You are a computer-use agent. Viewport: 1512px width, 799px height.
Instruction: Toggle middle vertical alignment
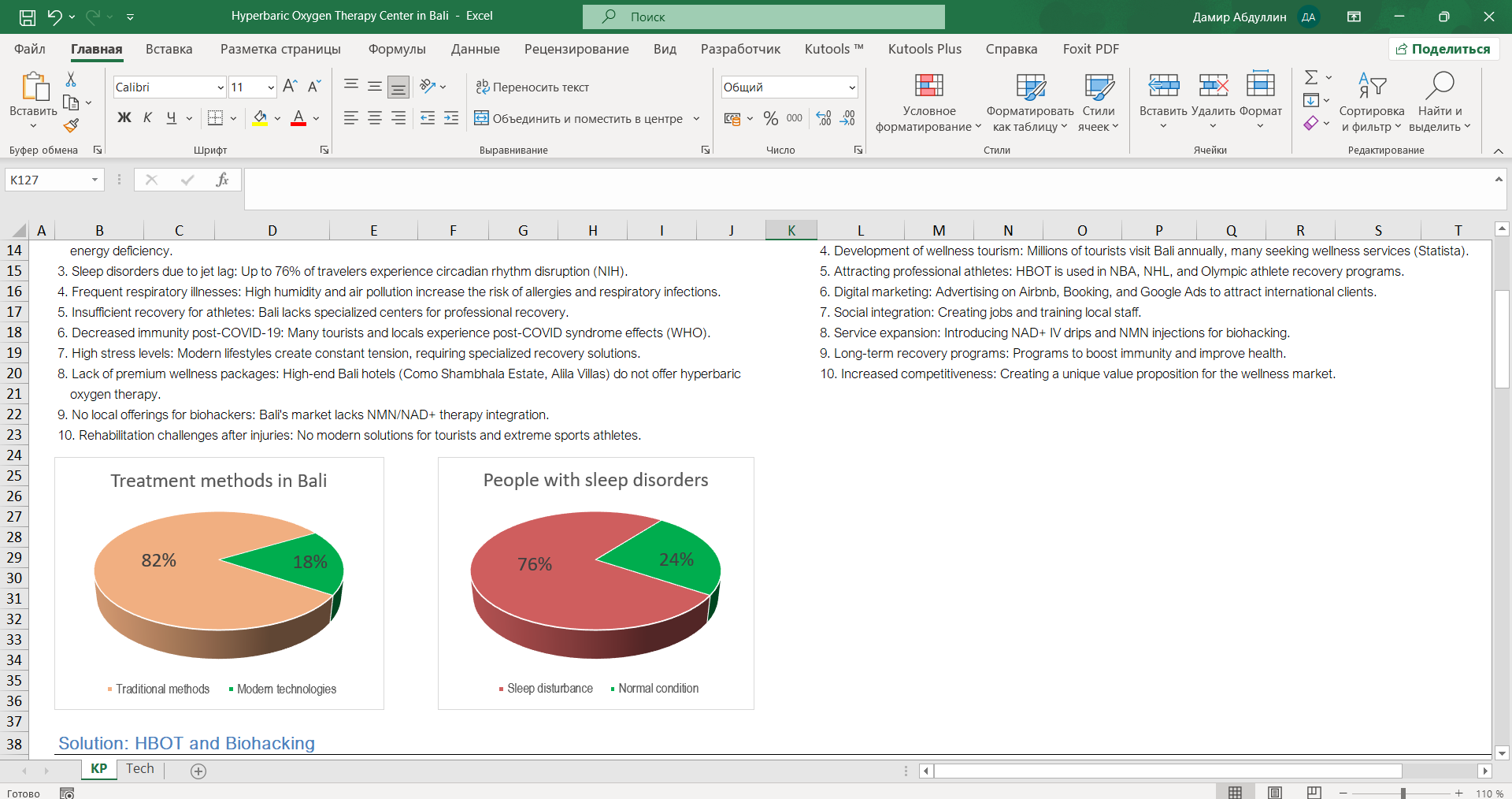[x=375, y=87]
